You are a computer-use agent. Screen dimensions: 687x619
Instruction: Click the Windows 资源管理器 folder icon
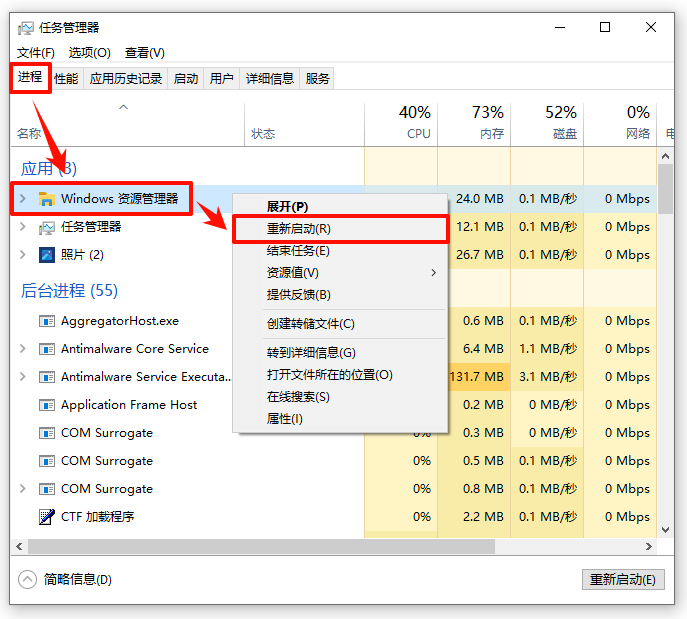tap(46, 199)
